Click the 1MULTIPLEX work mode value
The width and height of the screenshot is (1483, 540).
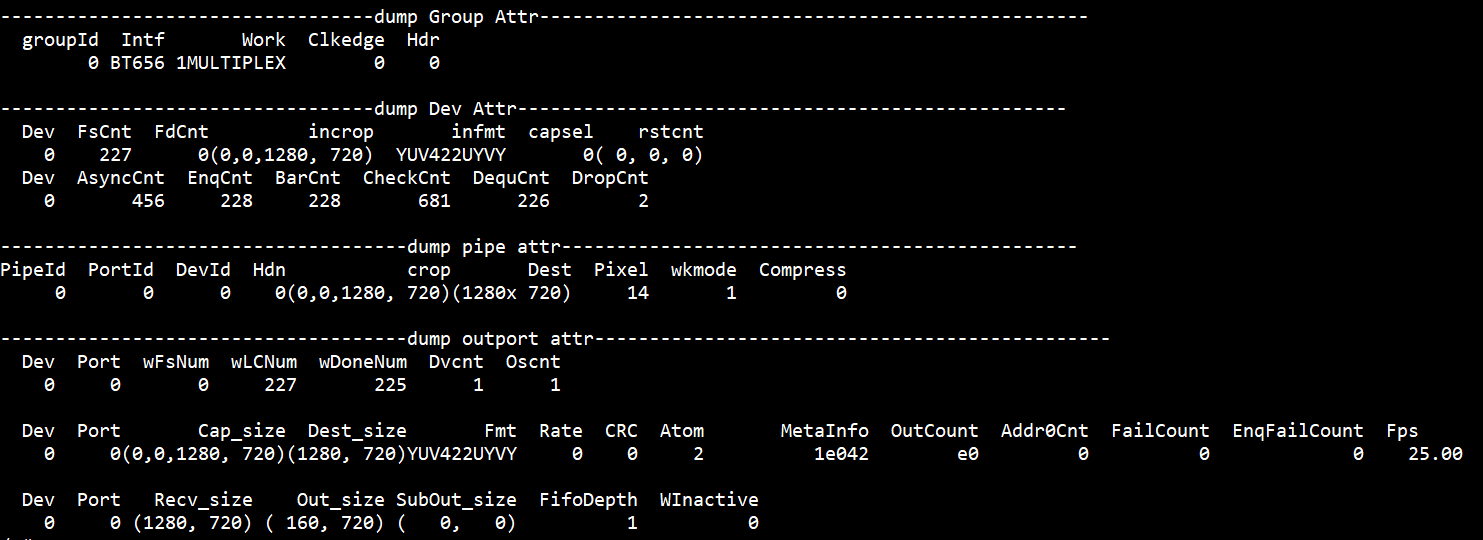coord(237,63)
